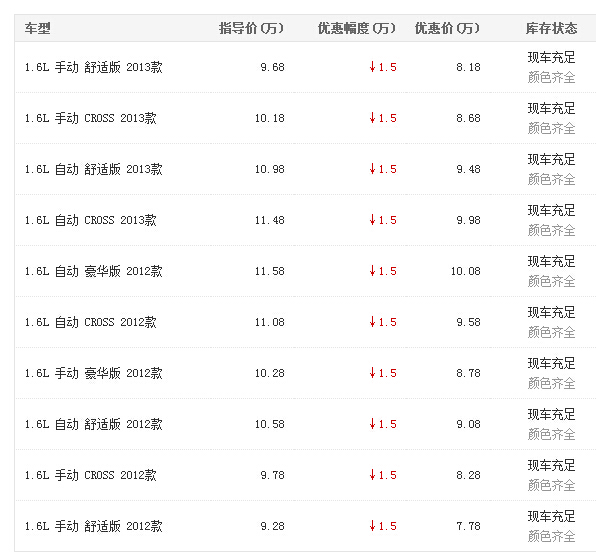The height and width of the screenshot is (554, 596).
Task: Select the 指导价(万) column header
Action: (x=251, y=28)
